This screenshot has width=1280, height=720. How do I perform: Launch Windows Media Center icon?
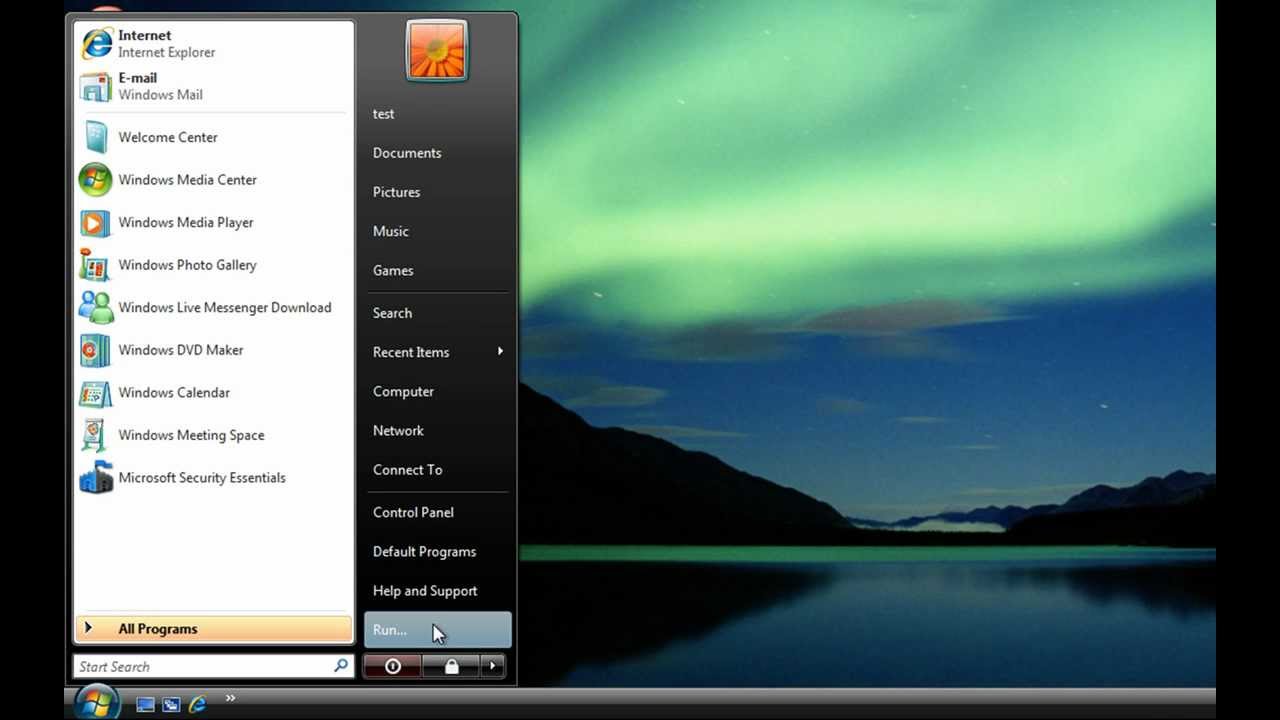tap(96, 180)
